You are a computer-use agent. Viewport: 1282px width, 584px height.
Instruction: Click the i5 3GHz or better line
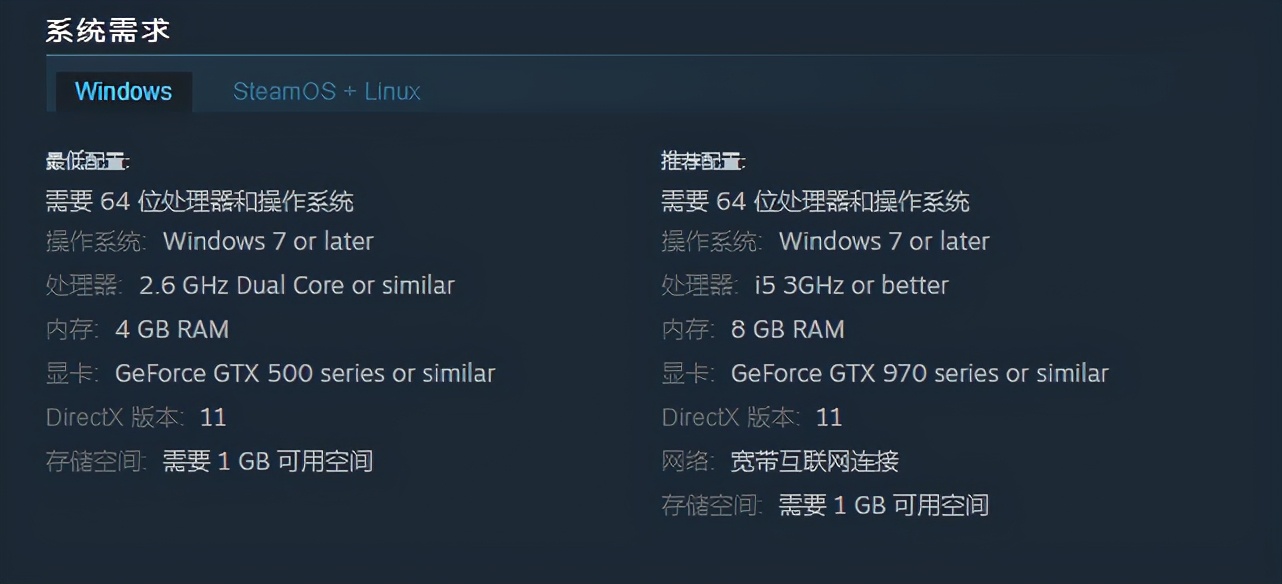click(805, 285)
